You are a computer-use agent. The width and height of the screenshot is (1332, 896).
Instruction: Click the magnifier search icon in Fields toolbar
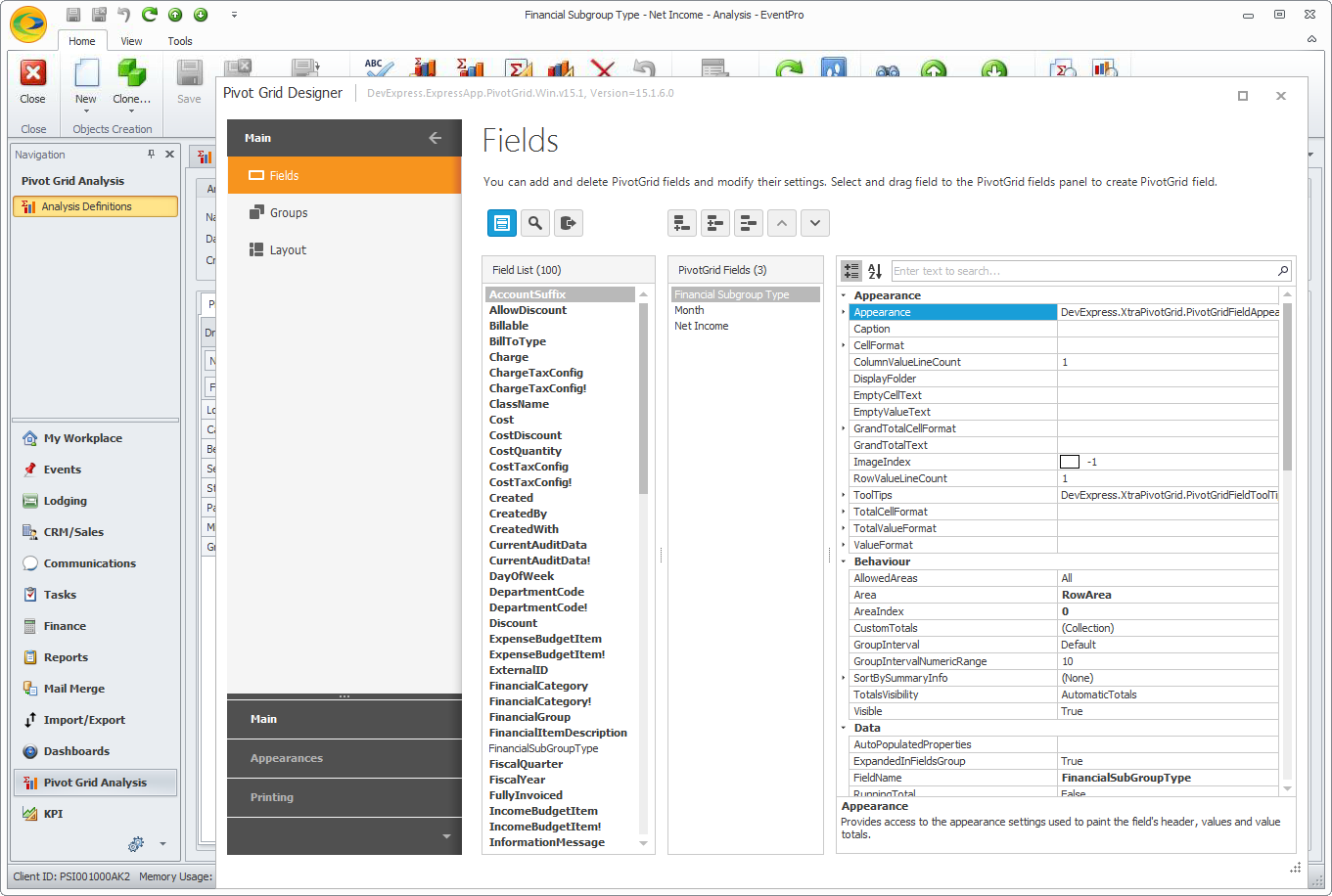tap(535, 223)
